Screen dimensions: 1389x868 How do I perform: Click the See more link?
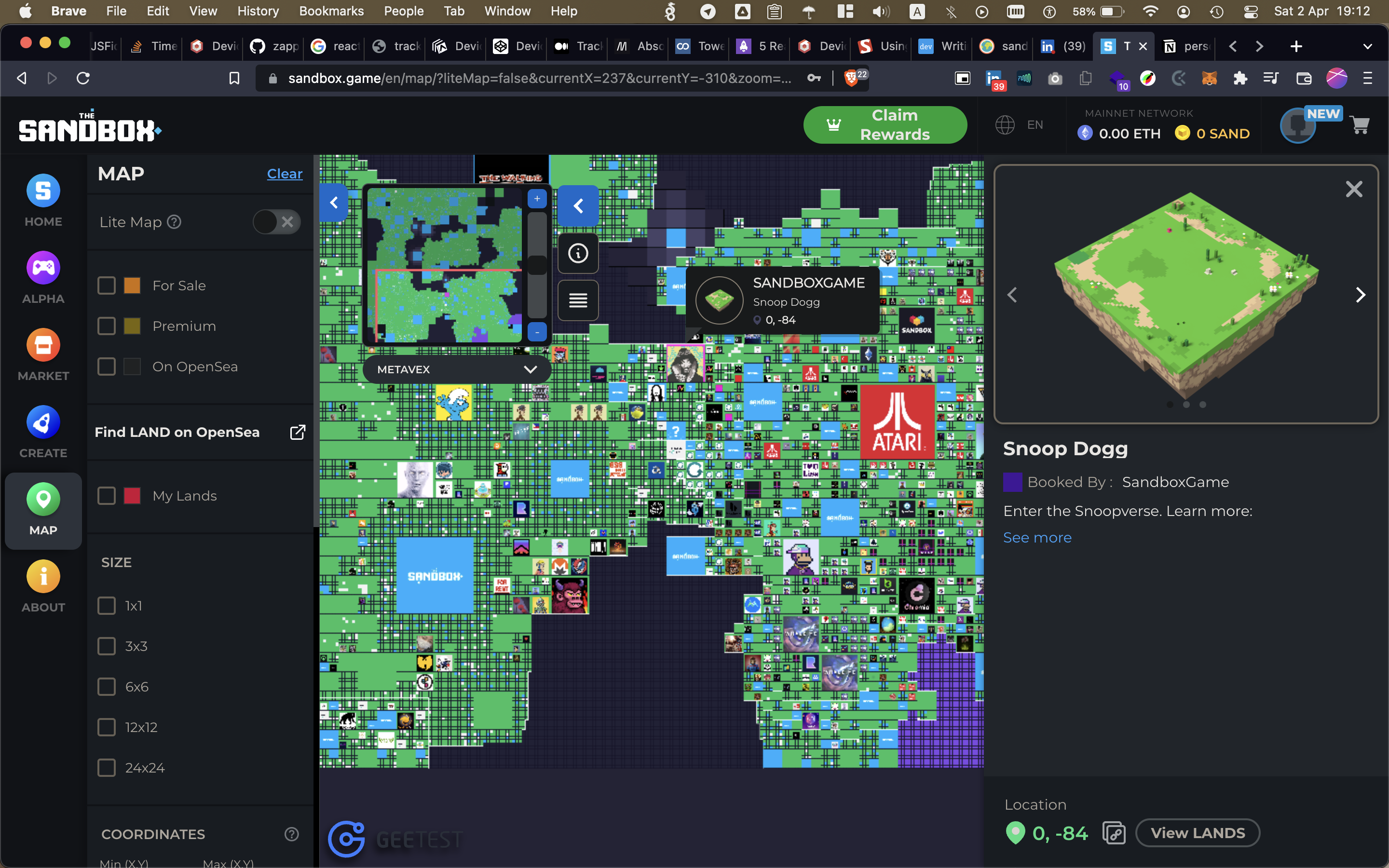point(1036,538)
